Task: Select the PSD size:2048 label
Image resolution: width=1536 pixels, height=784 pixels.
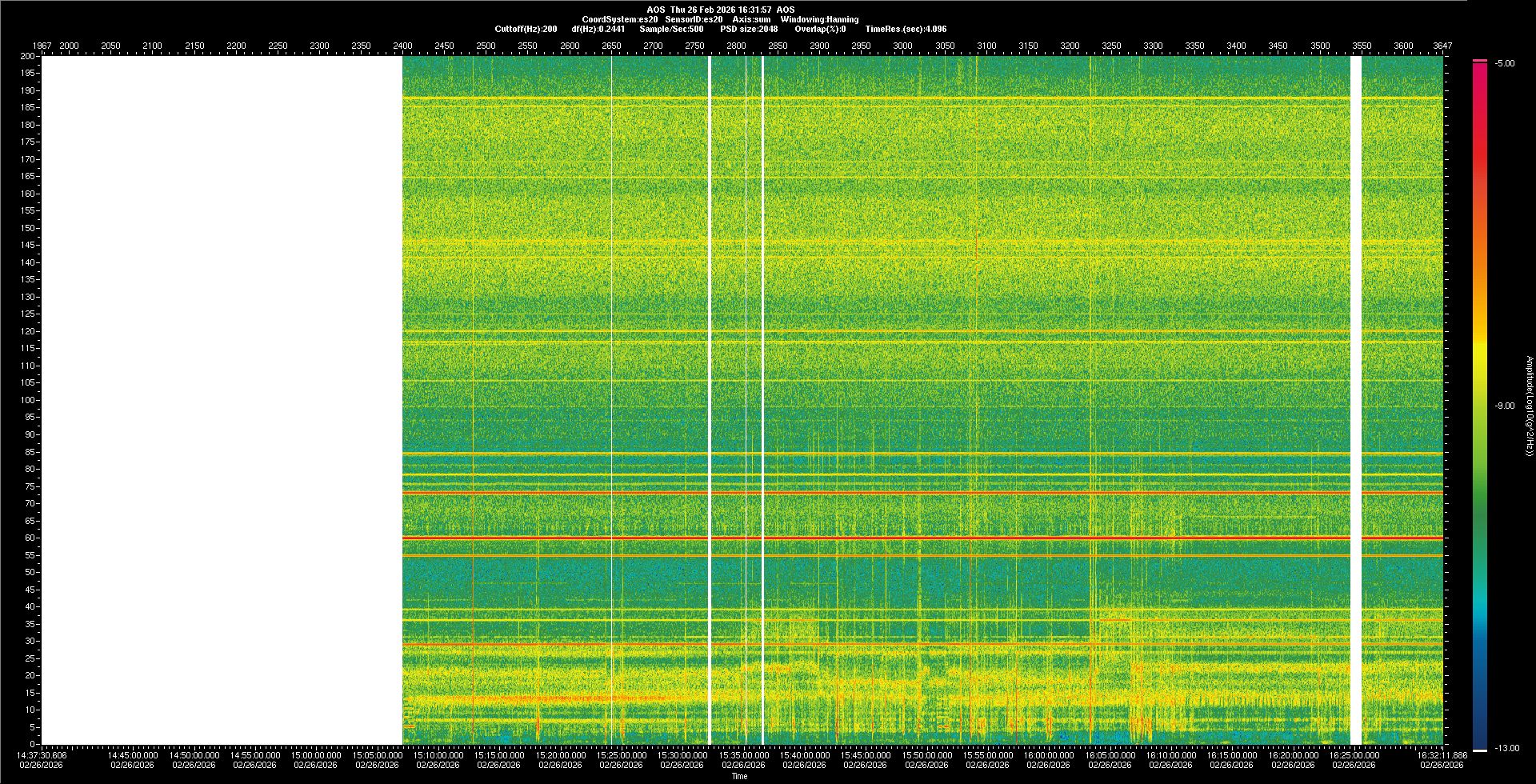Action: click(749, 29)
